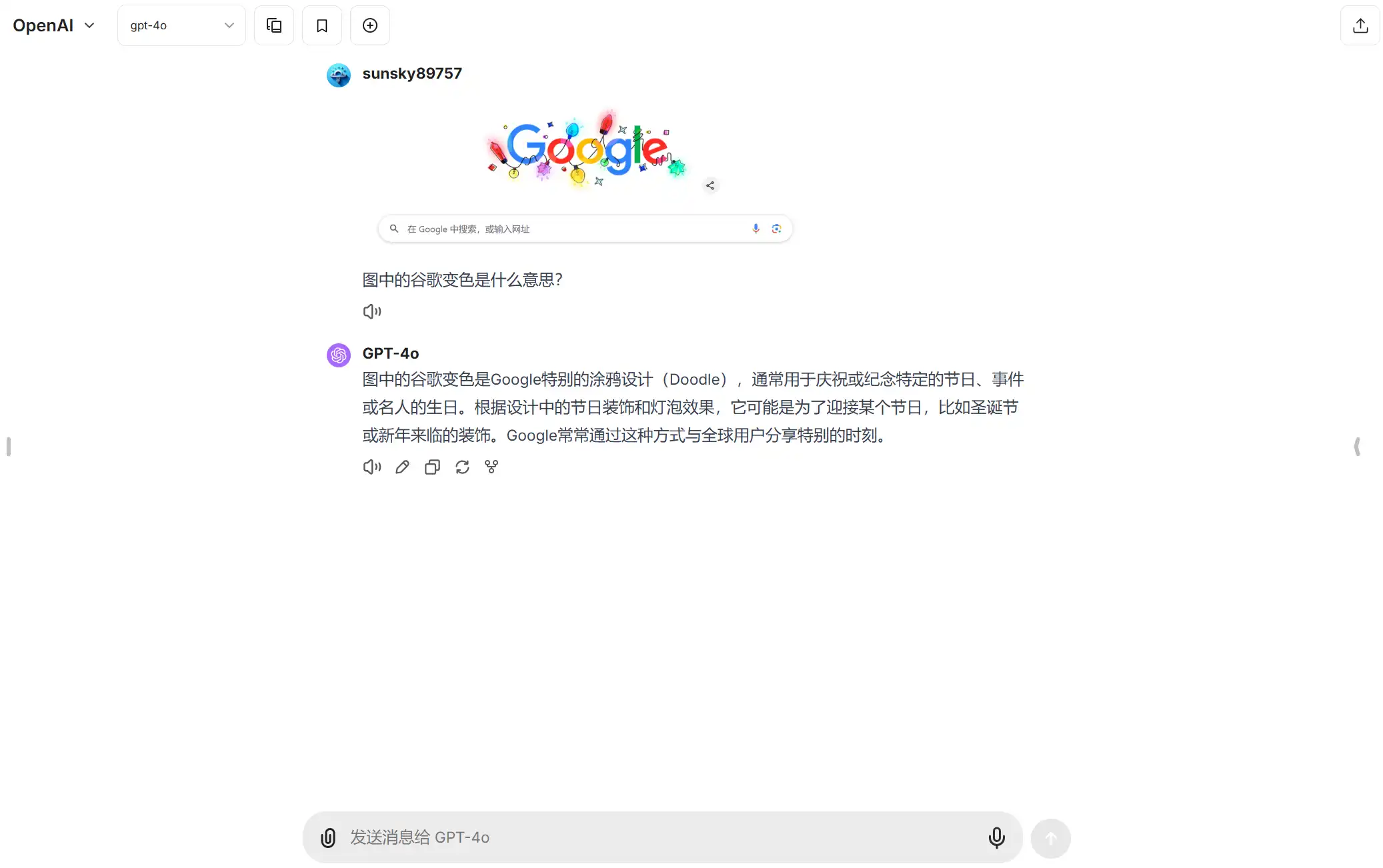Toggle the left sidebar handle
Viewport: 1383px width, 868px height.
(x=9, y=447)
